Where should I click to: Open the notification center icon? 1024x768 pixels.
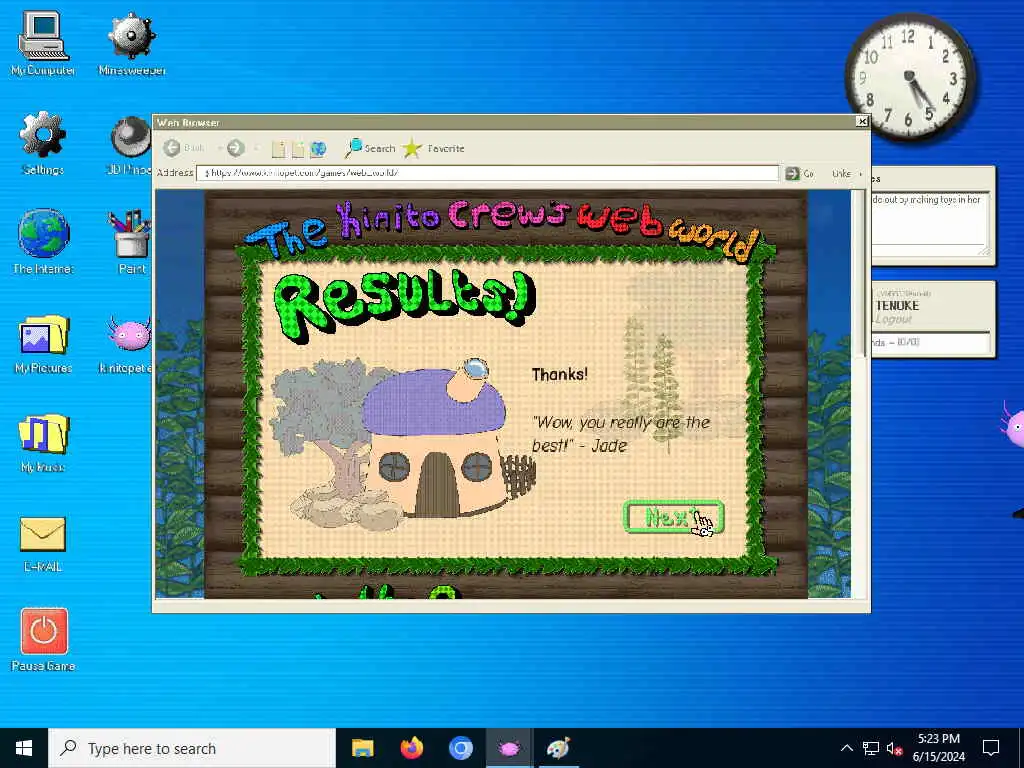point(991,748)
